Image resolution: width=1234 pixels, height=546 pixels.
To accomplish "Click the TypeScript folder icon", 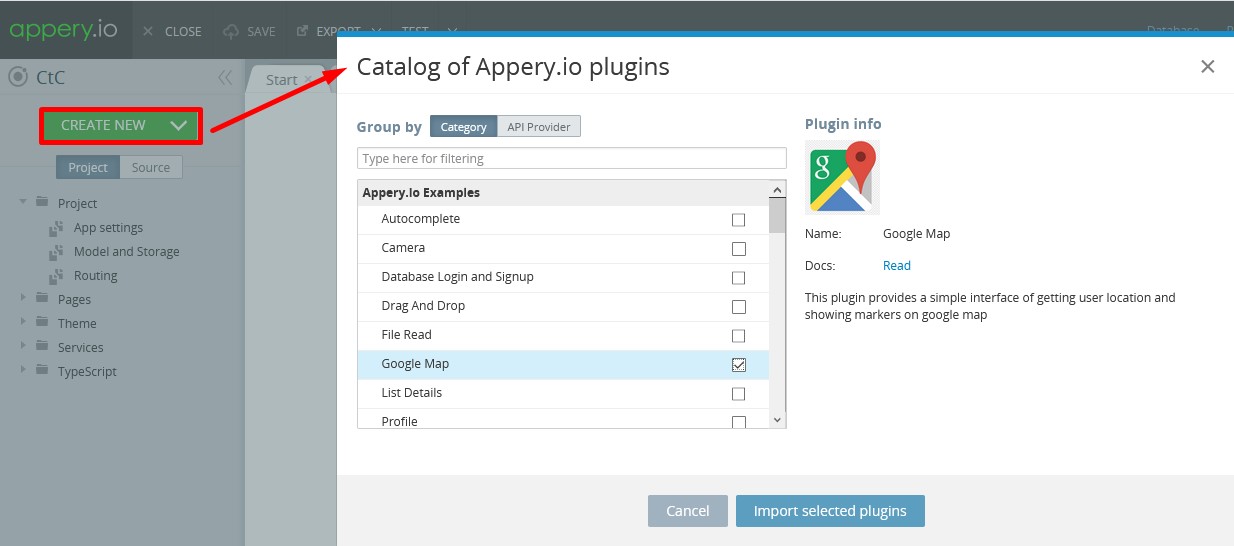I will 41,370.
